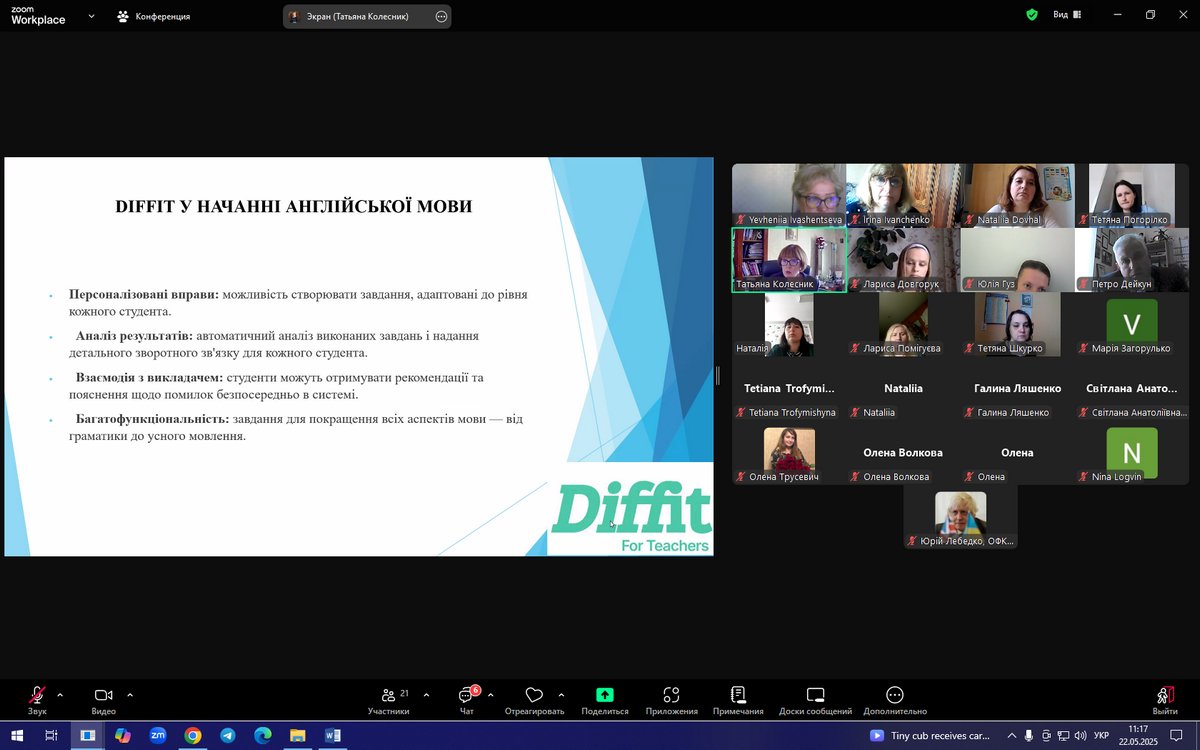Click the system tray microphone icon
1200x750 pixels.
tap(1029, 736)
